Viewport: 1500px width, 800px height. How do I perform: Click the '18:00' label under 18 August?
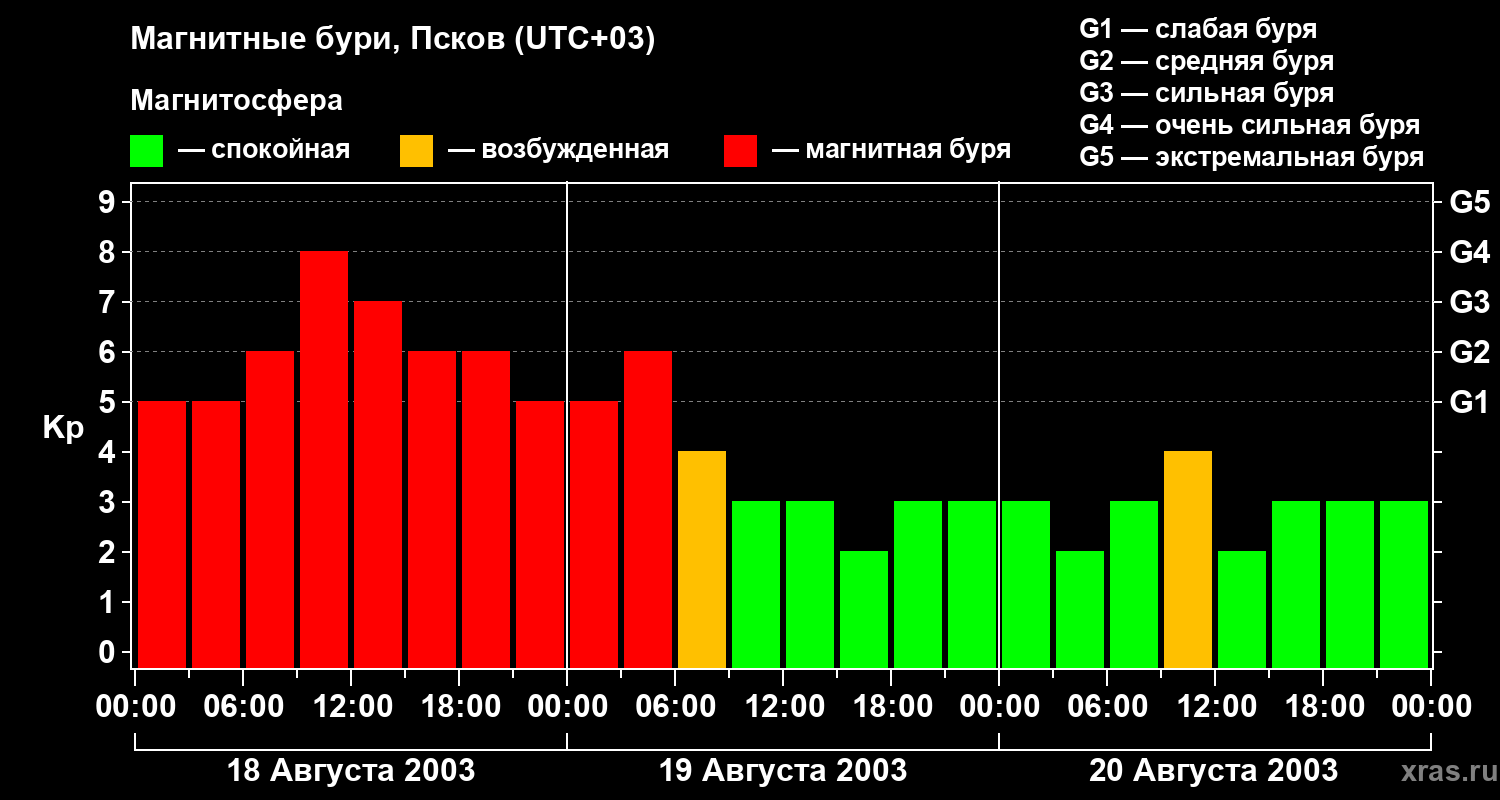click(459, 707)
